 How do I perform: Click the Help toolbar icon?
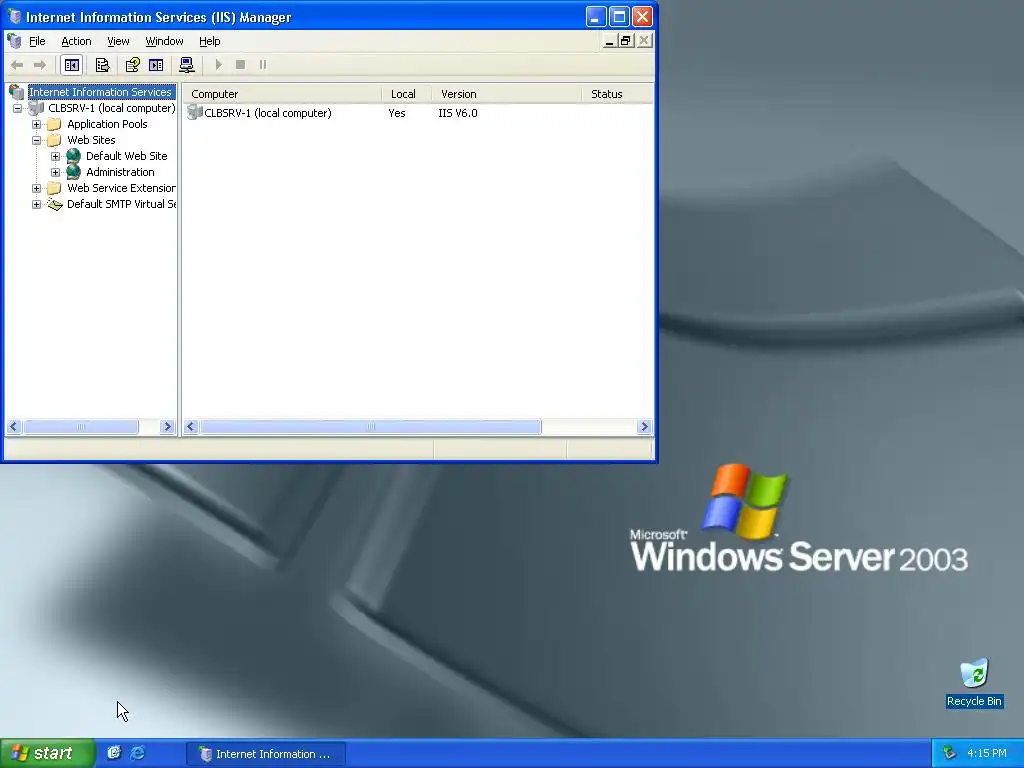(133, 65)
